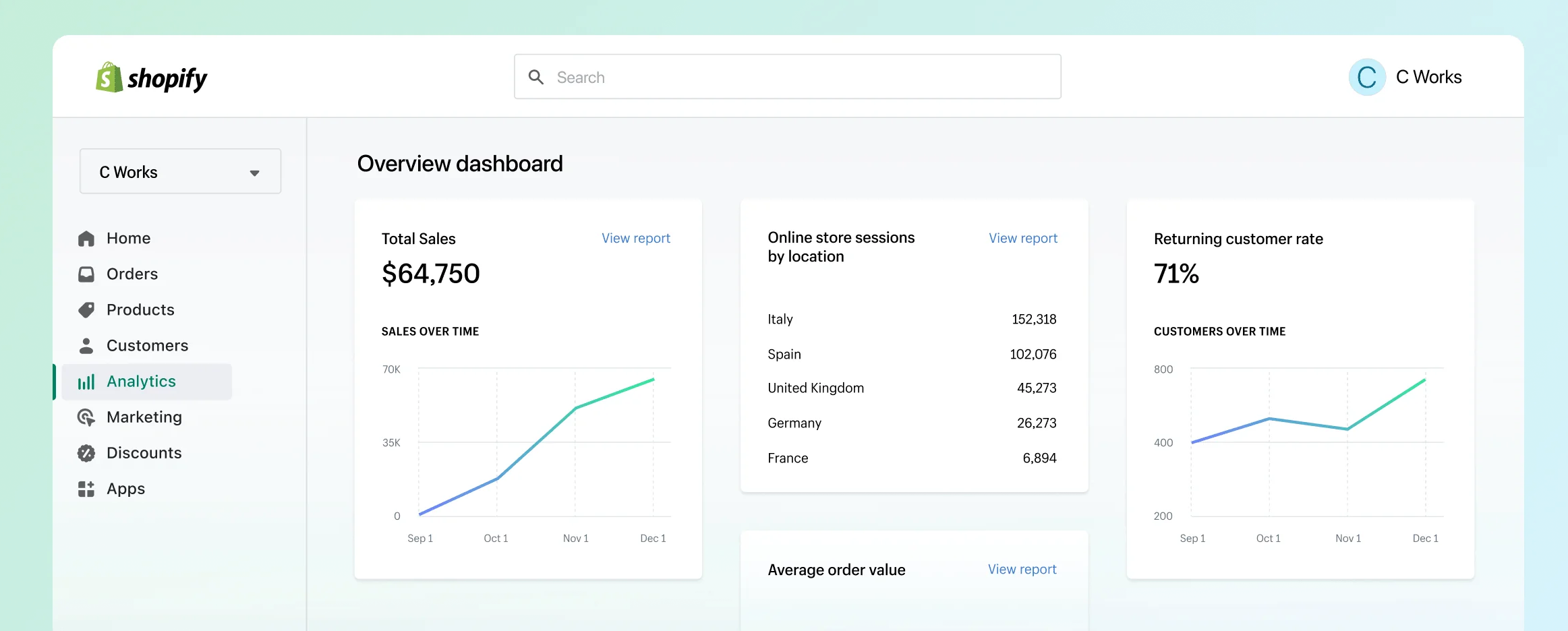The height and width of the screenshot is (631, 1568).
Task: Click the Orders inbox icon
Action: coord(86,274)
